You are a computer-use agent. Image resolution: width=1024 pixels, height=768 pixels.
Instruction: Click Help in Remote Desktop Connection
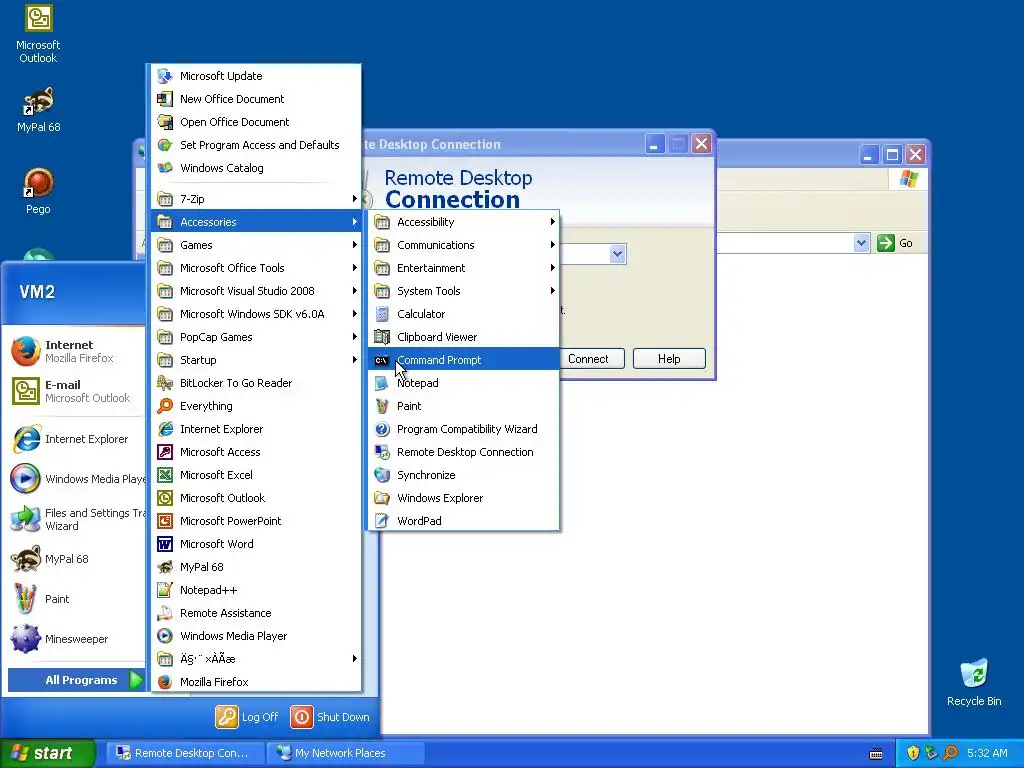point(669,359)
